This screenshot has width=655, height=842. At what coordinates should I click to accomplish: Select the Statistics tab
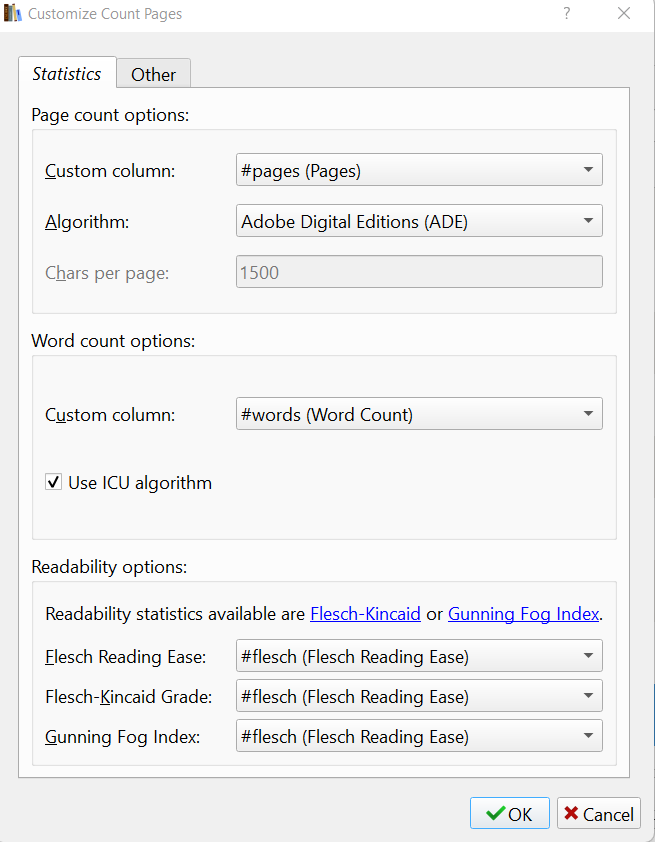click(x=67, y=74)
